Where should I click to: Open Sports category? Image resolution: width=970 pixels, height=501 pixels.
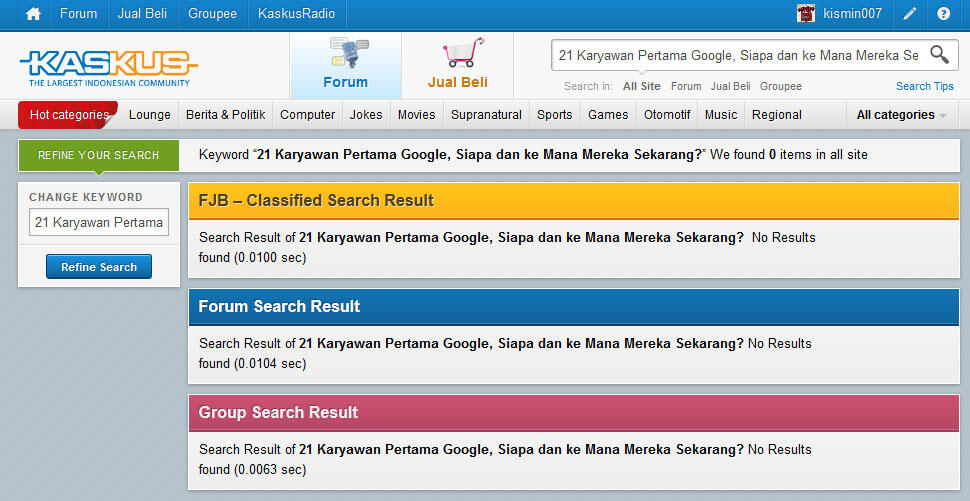[554, 115]
